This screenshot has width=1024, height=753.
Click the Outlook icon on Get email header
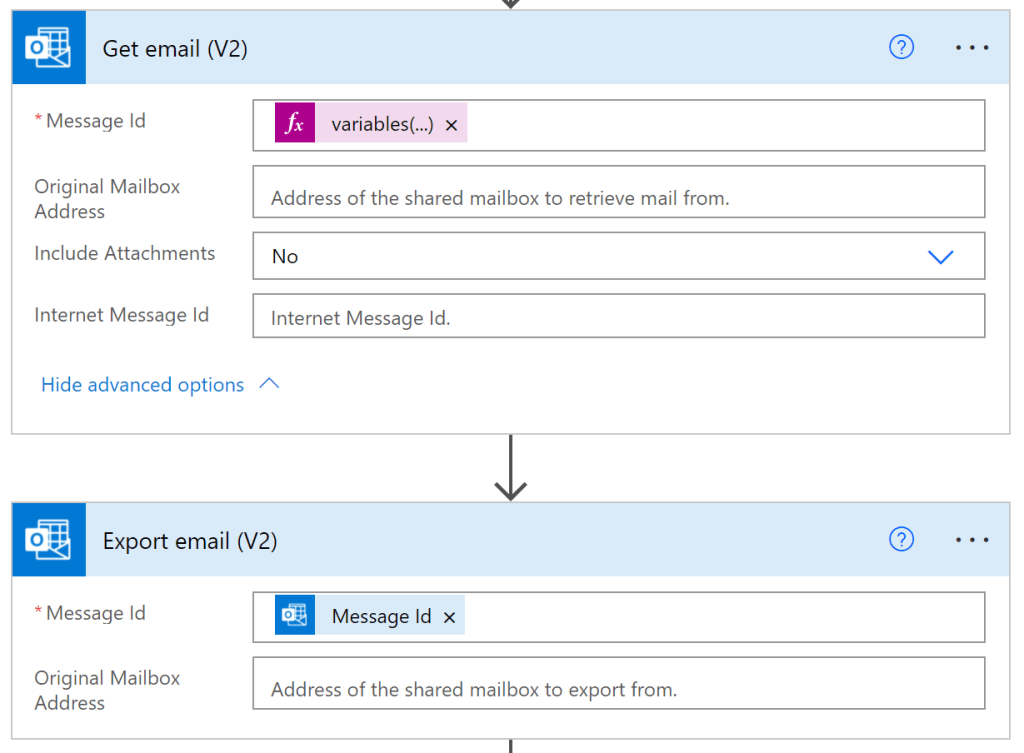coord(48,48)
